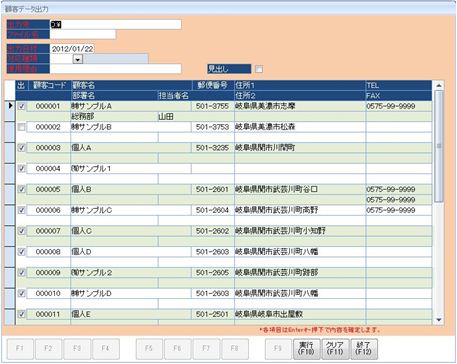Screen dimensions: 457x364
Task: Click the row selector for customer 000002
Action: point(10,132)
